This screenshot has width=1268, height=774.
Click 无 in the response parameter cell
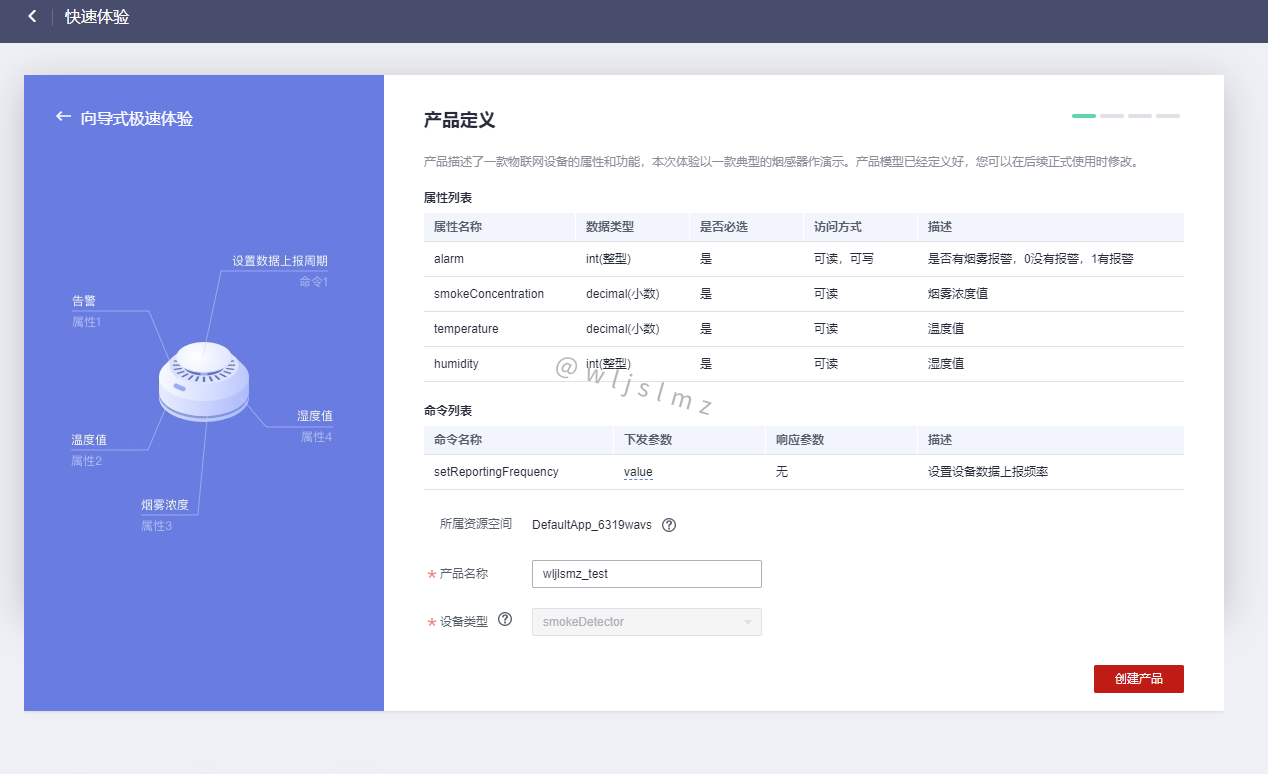point(782,472)
